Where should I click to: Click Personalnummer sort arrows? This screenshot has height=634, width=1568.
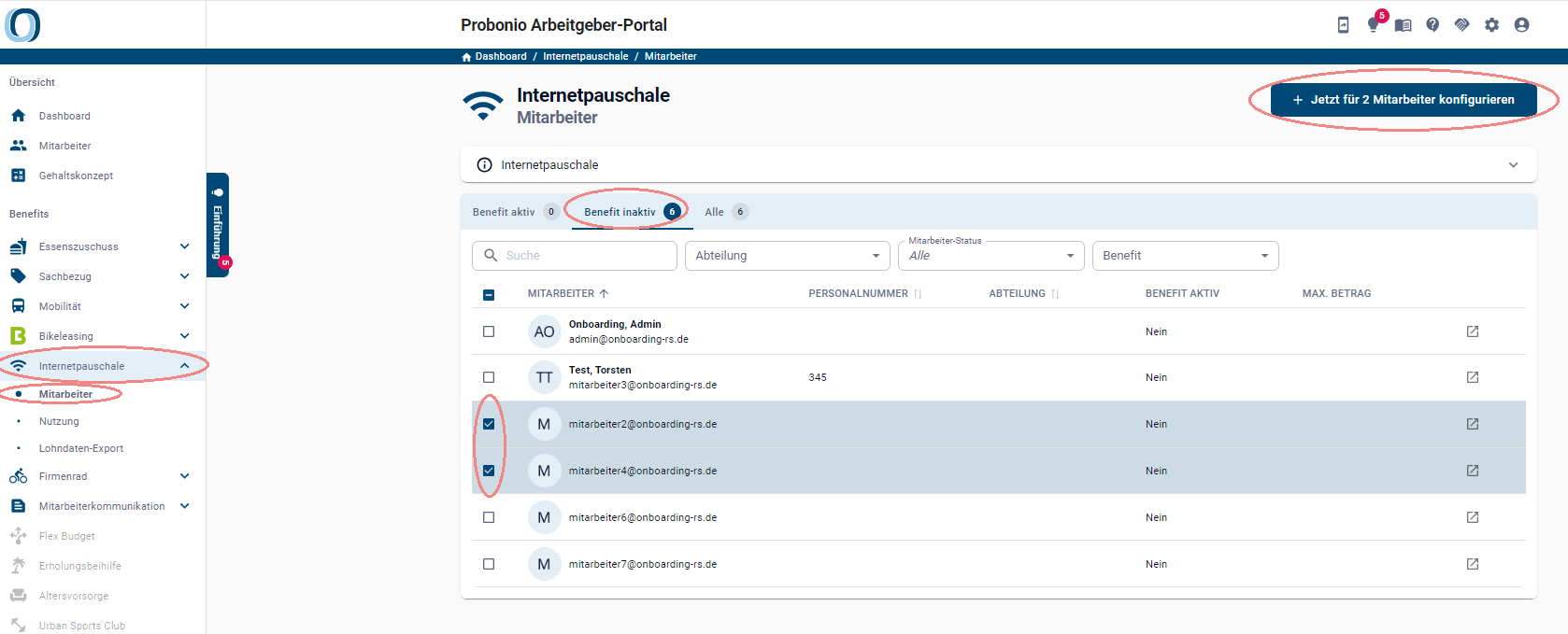tap(918, 294)
